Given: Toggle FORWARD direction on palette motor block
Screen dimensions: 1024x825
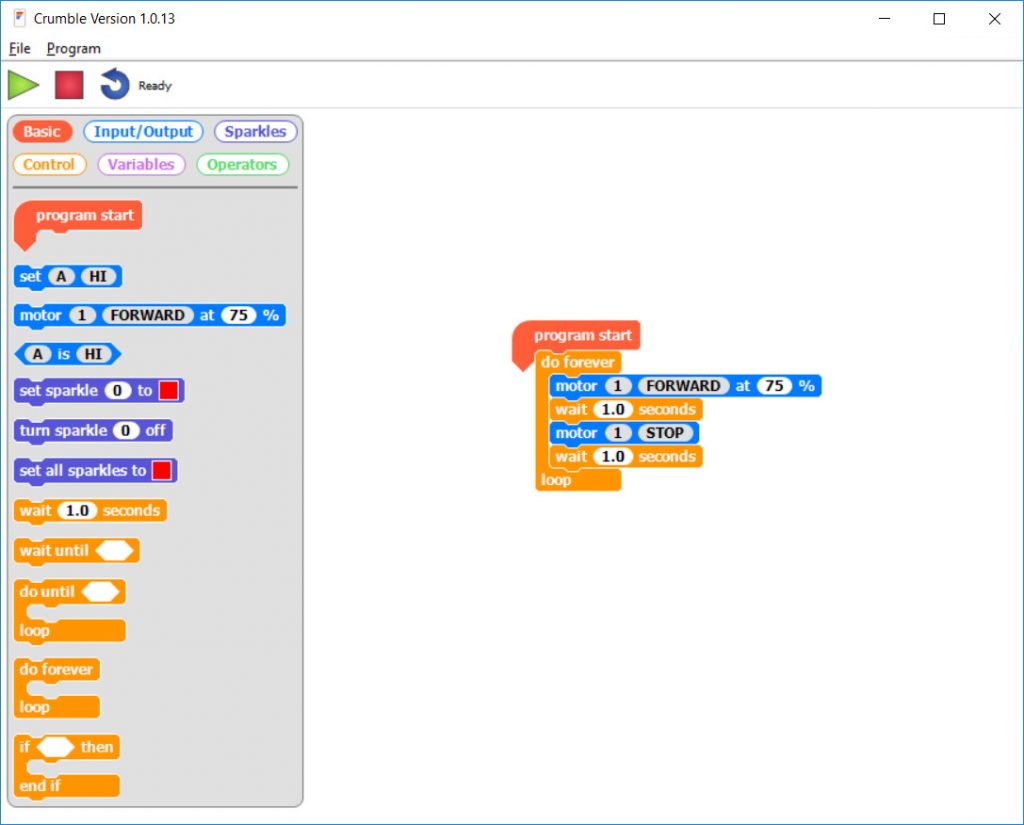Looking at the screenshot, I should point(147,315).
